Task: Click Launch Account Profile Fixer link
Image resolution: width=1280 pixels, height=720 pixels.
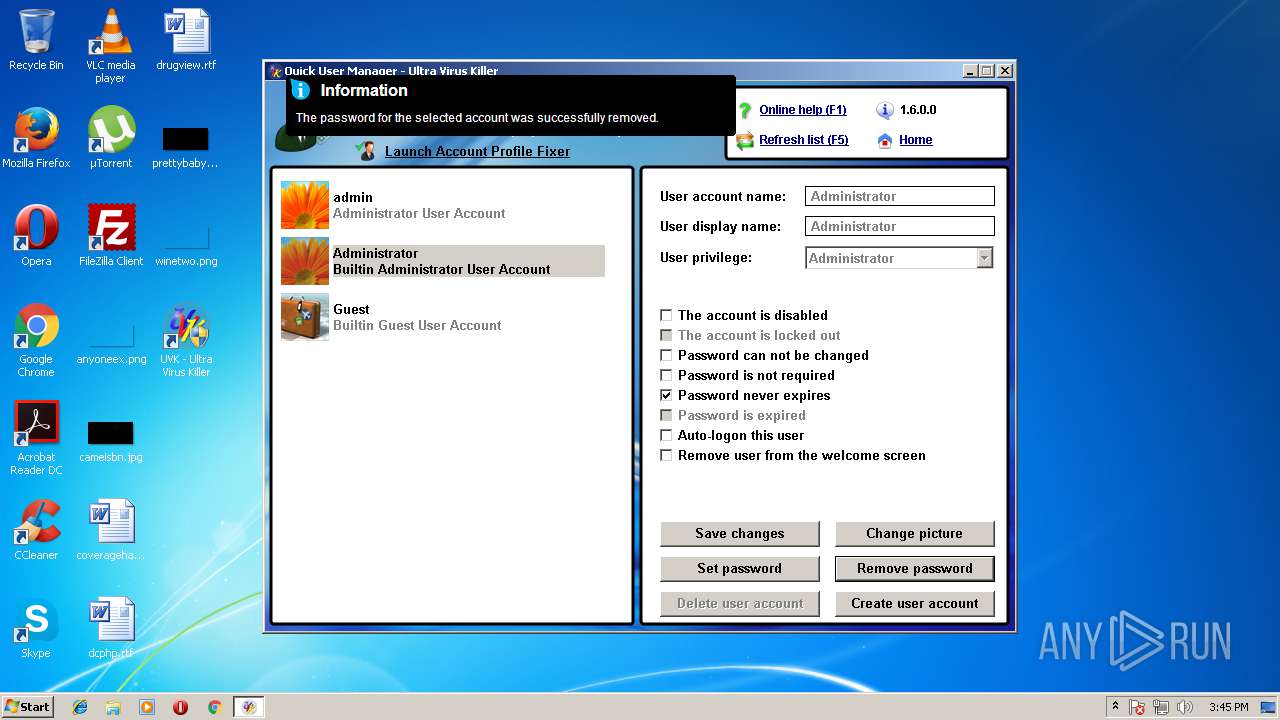Action: click(x=477, y=151)
